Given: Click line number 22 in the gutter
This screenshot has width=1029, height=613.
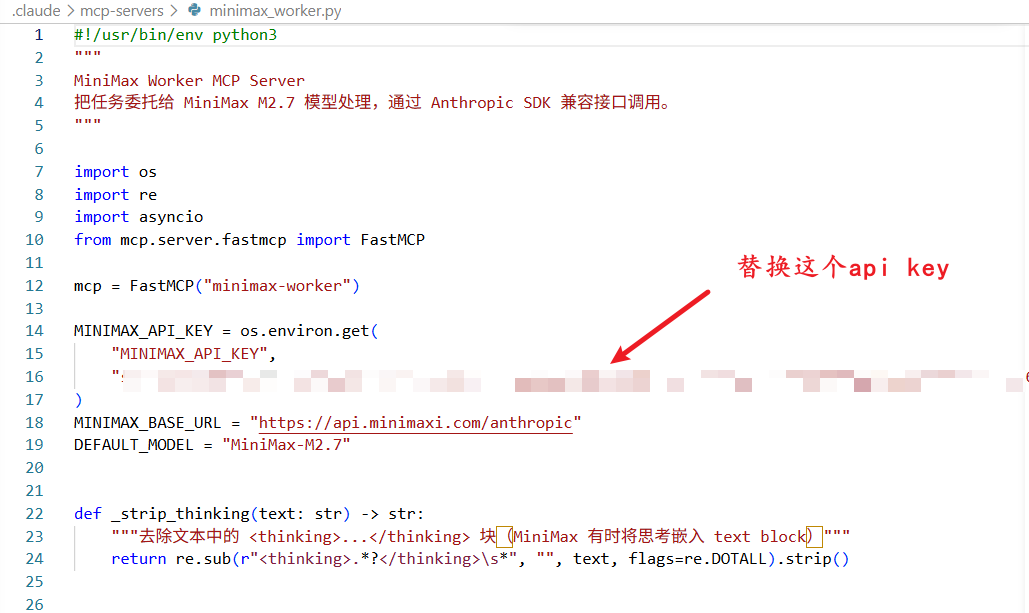Looking at the screenshot, I should pos(34,514).
